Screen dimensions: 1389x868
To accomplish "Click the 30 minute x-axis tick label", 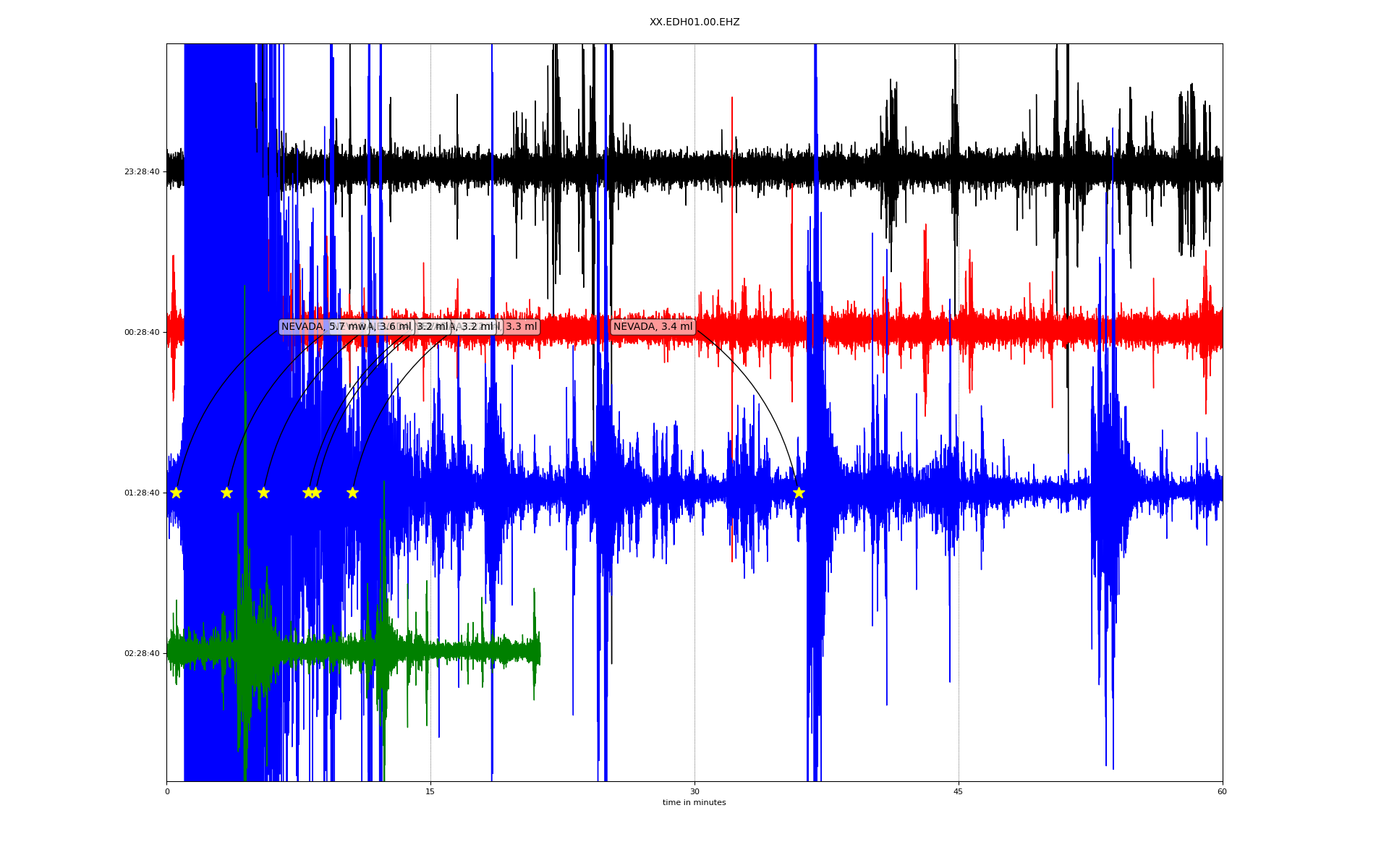I will pos(694,791).
